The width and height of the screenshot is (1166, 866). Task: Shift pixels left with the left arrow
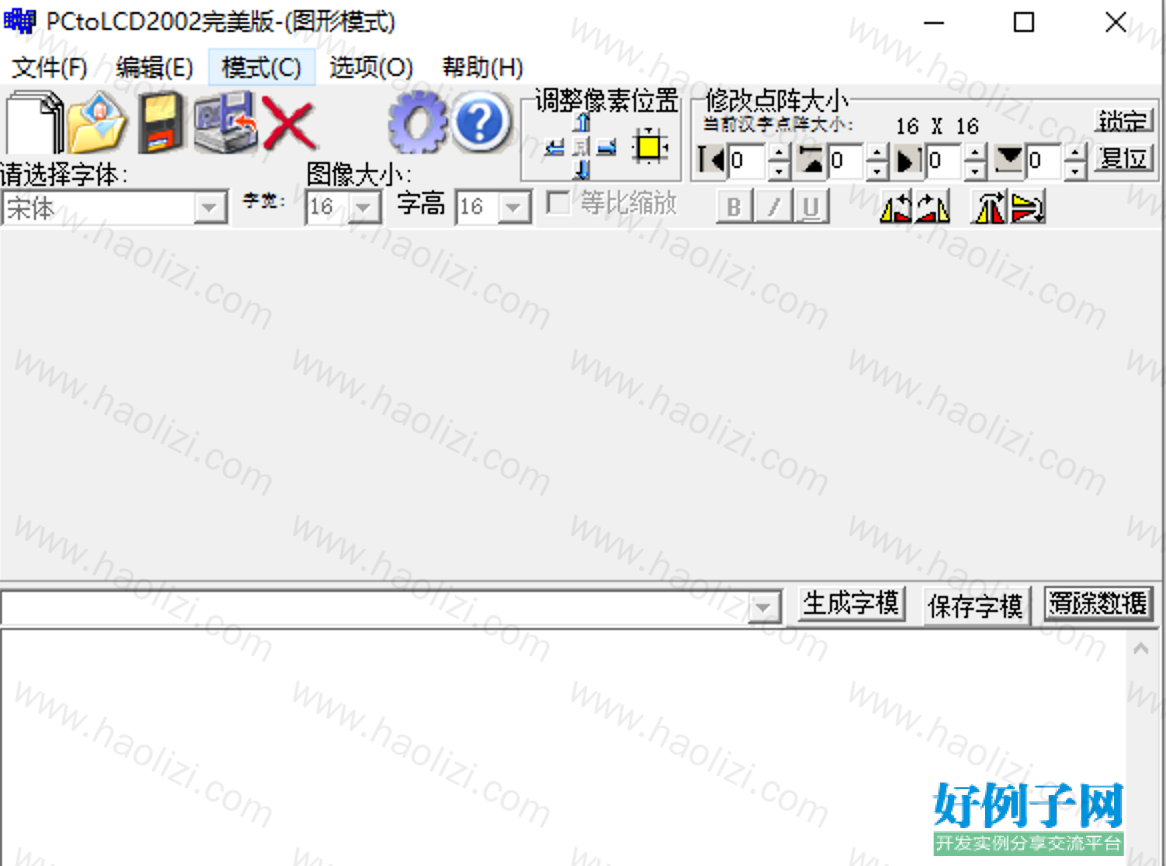pyautogui.click(x=554, y=147)
